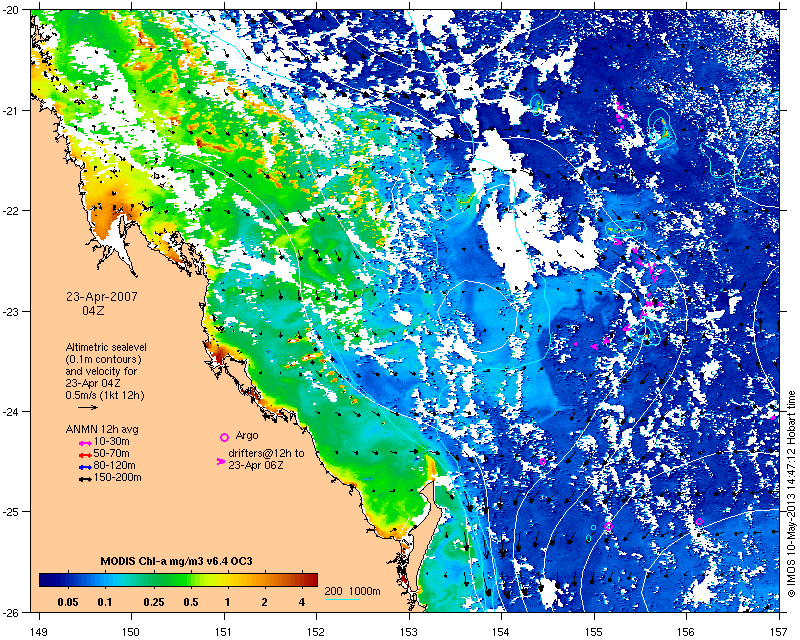Click the '50-70m' depth label
The image size is (800, 640).
(111, 454)
